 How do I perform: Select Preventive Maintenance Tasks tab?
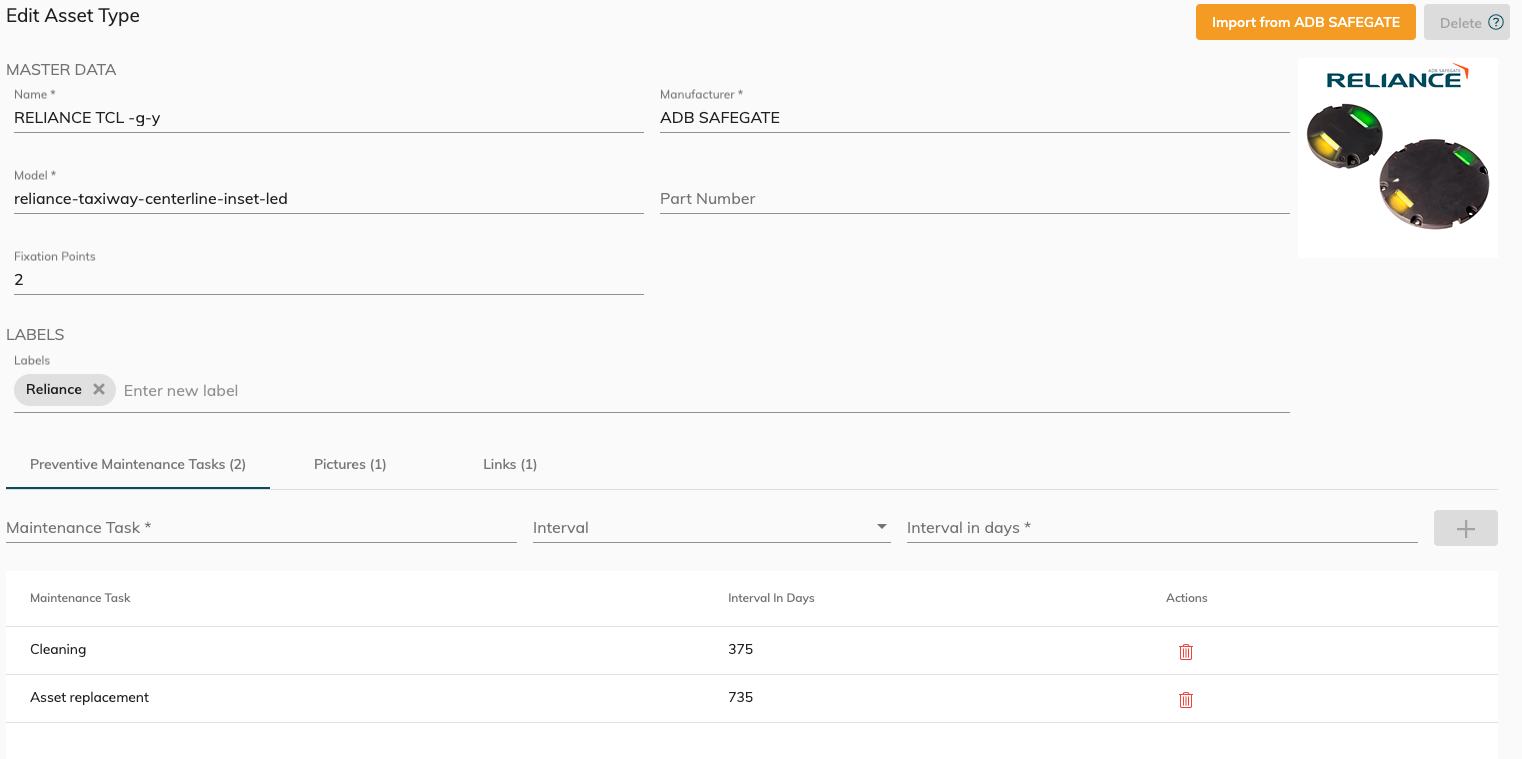[x=138, y=465]
